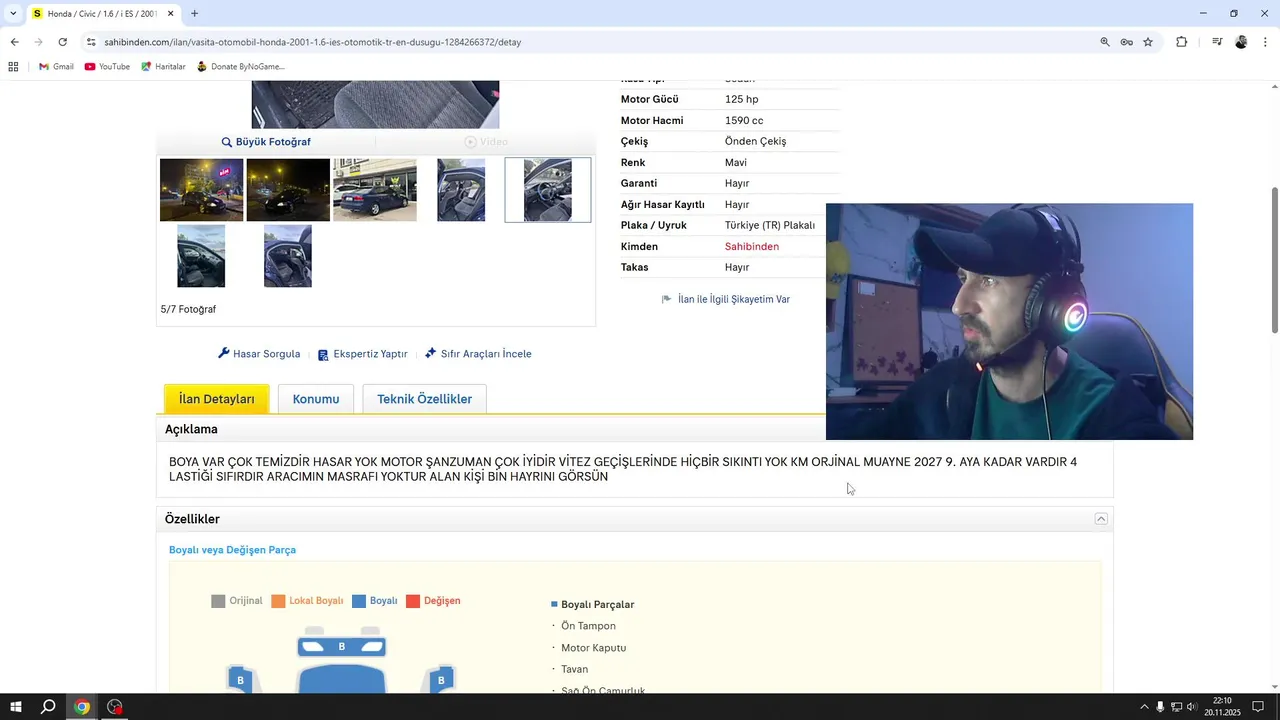Screen dimensions: 1280x720
Task: Select the third thumbnail showing car side view
Action: pyautogui.click(x=374, y=190)
